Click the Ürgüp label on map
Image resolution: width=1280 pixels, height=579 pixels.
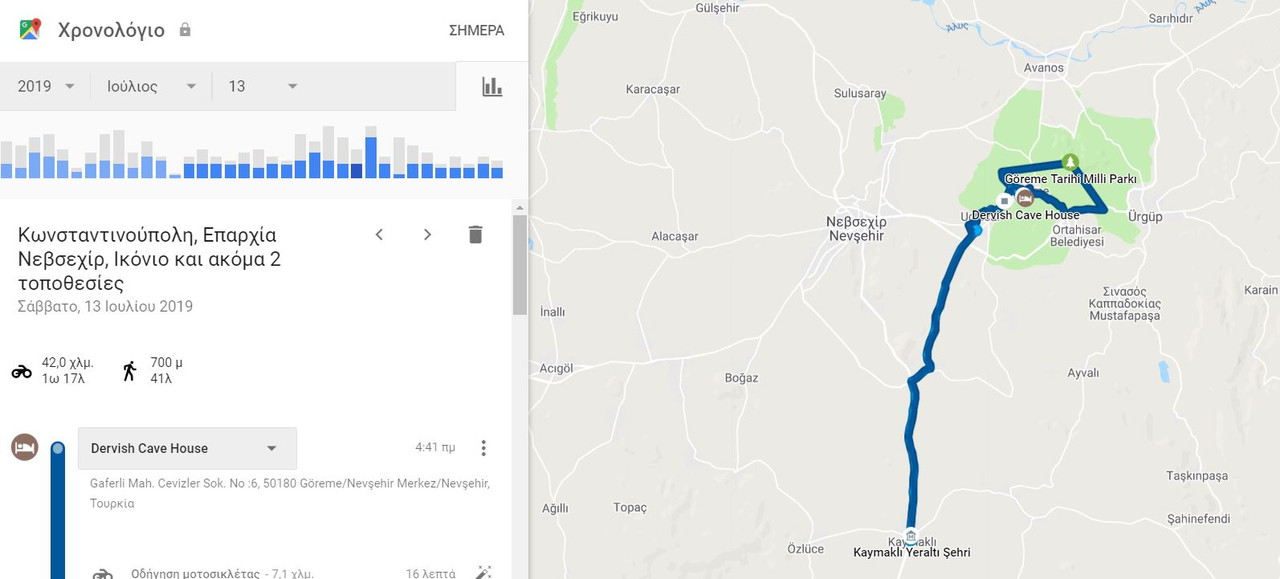pyautogui.click(x=1146, y=217)
